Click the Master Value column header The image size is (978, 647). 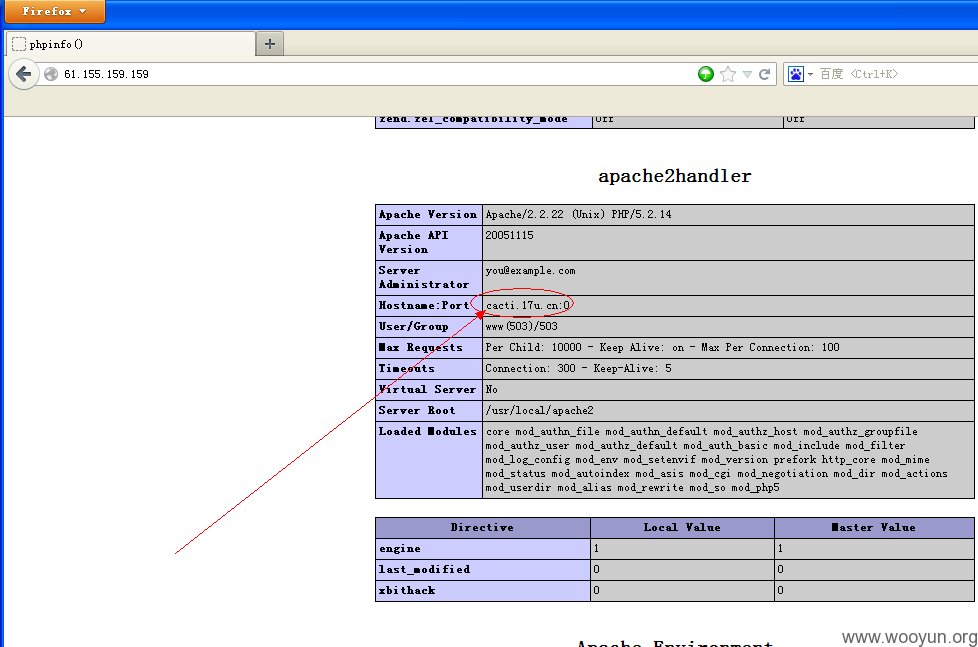[x=873, y=527]
